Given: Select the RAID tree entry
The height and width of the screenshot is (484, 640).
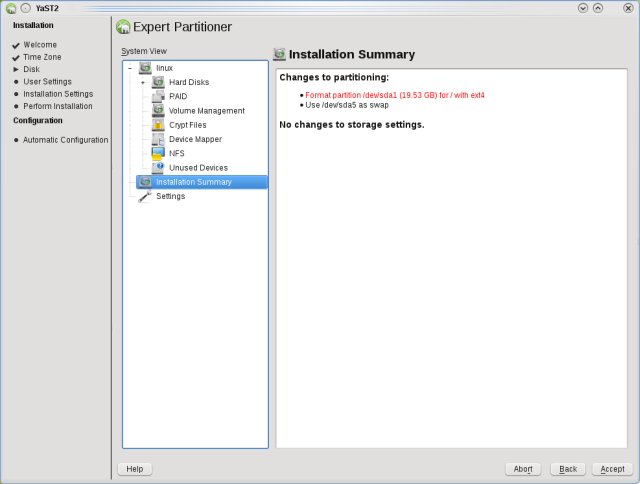Looking at the screenshot, I should [x=178, y=96].
